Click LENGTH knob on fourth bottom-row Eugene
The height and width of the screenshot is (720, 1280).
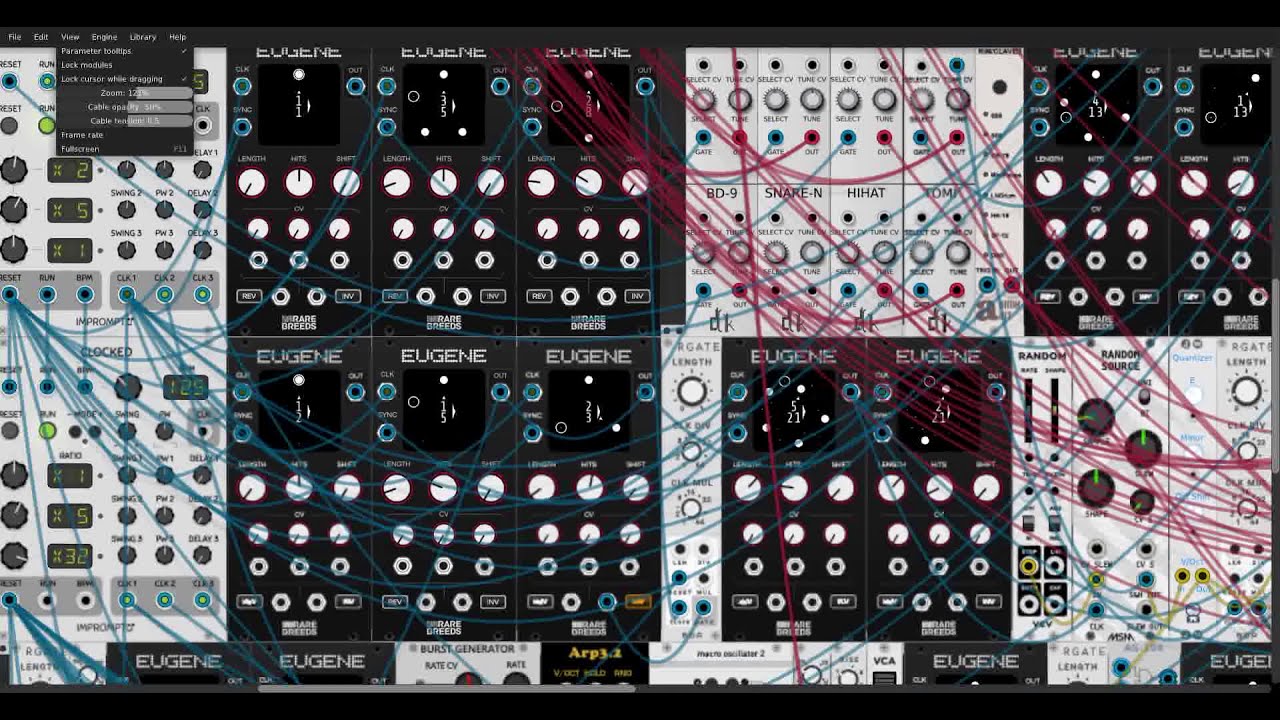747,488
